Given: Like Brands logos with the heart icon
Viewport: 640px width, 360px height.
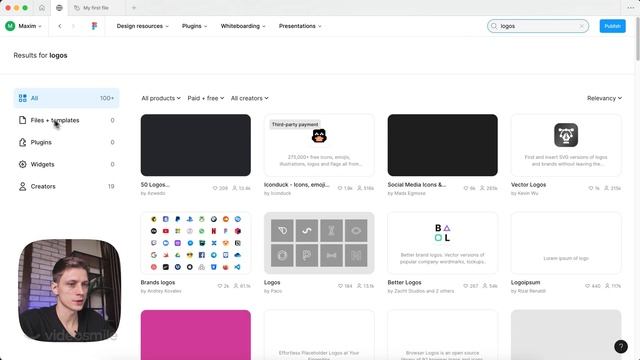Looking at the screenshot, I should click(220, 286).
